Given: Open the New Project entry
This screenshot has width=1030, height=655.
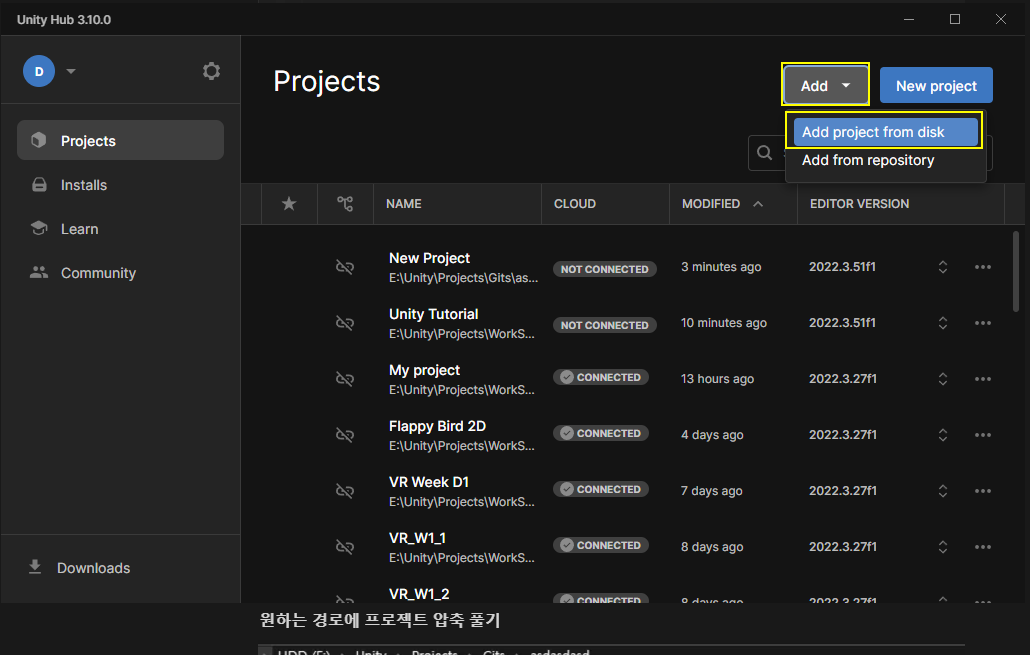Looking at the screenshot, I should 430,258.
